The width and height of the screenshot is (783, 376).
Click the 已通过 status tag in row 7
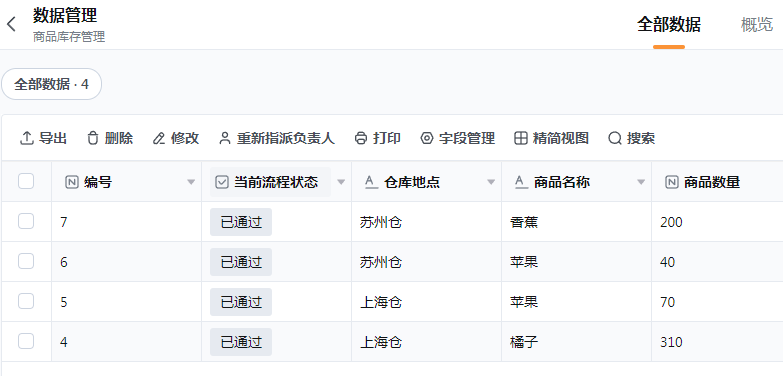[241, 222]
